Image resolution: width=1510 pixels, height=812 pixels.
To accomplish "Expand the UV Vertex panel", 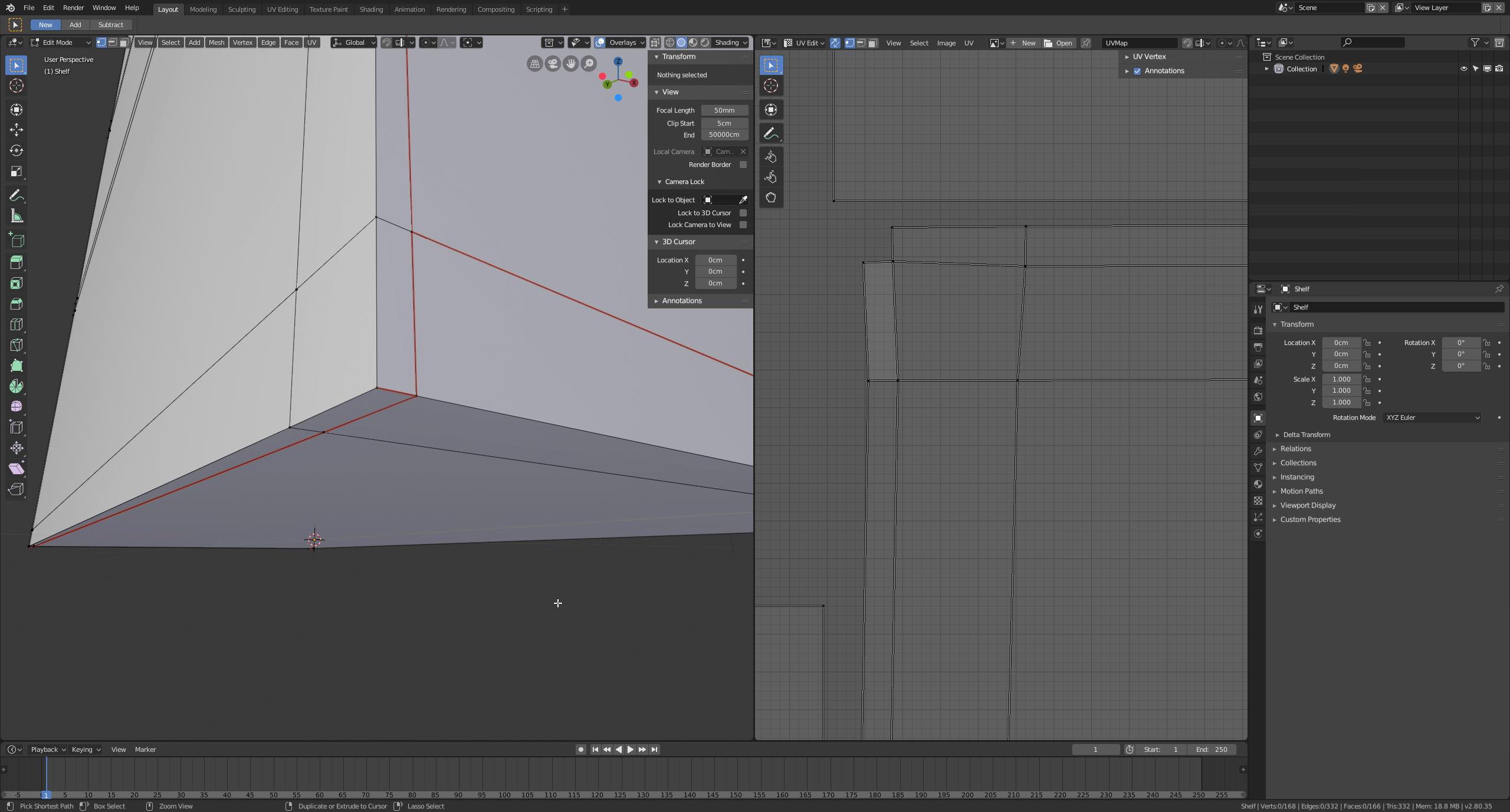I will pos(1149,57).
